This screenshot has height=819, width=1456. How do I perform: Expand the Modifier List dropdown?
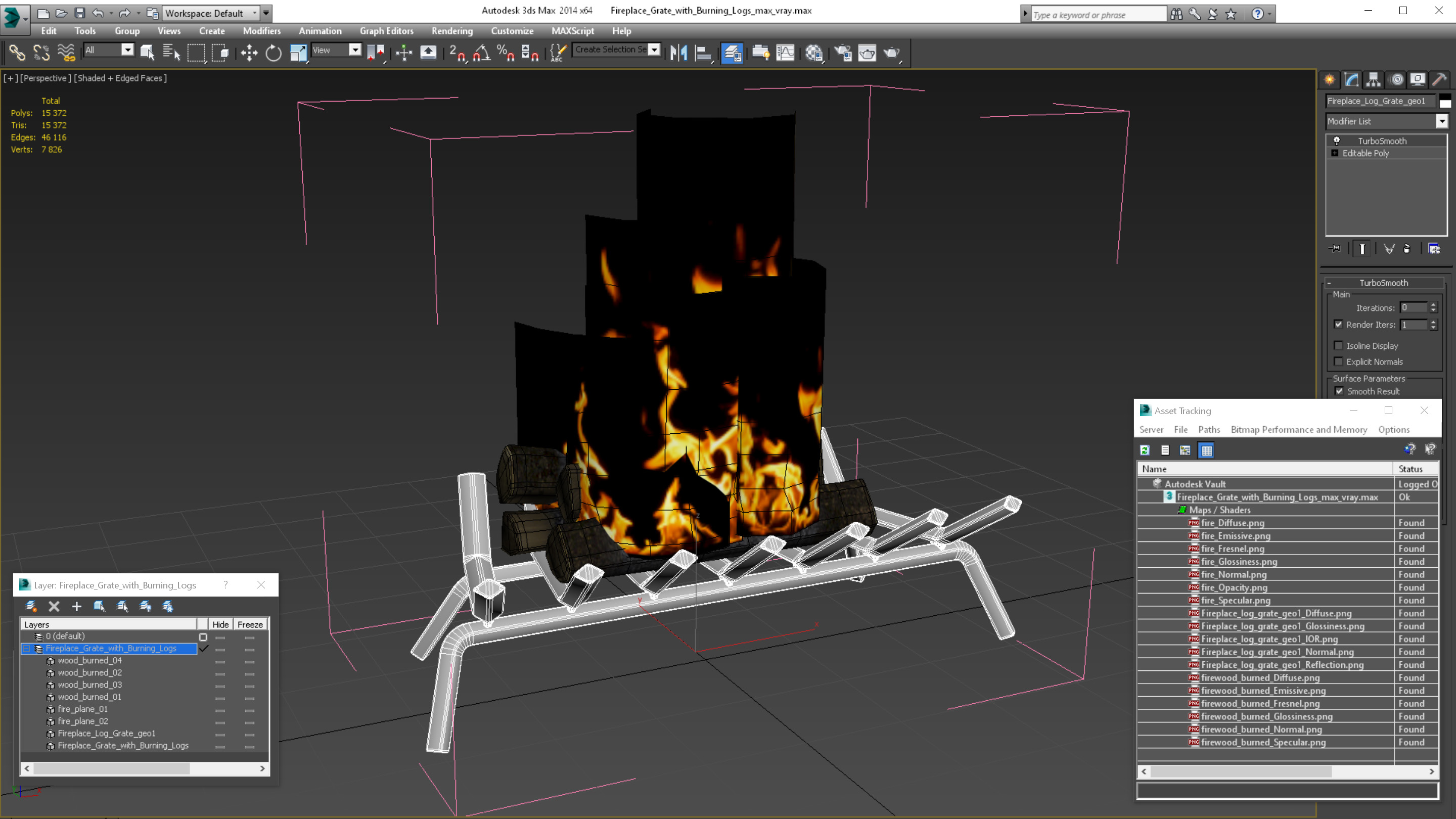point(1441,121)
